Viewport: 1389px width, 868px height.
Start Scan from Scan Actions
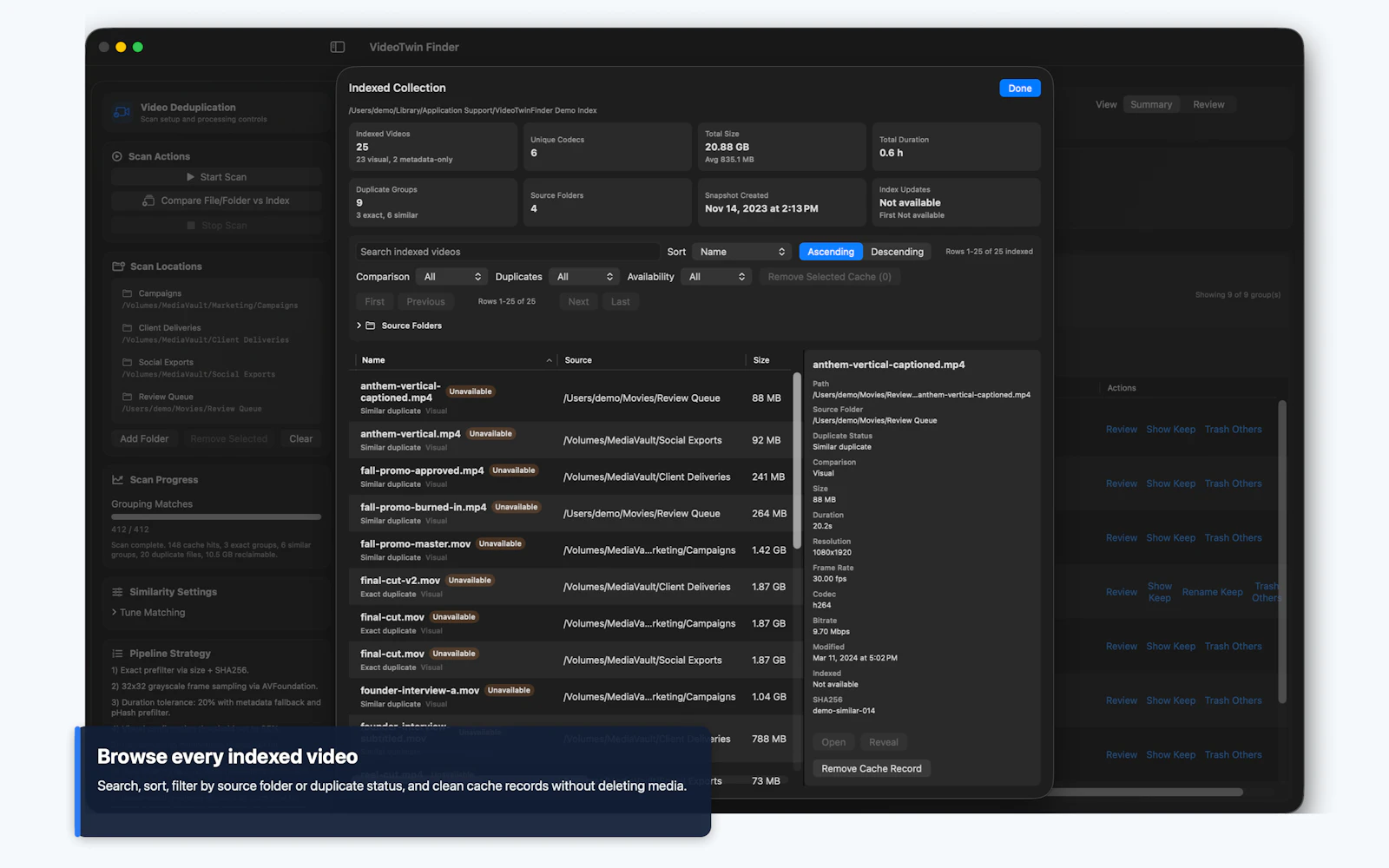(x=216, y=177)
